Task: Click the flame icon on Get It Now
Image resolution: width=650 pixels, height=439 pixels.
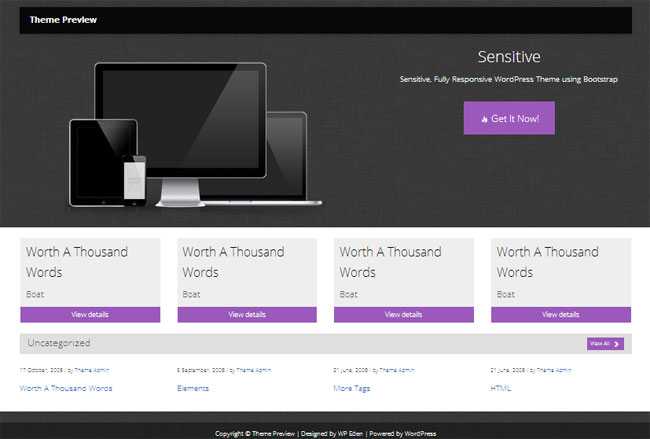Action: pyautogui.click(x=484, y=119)
